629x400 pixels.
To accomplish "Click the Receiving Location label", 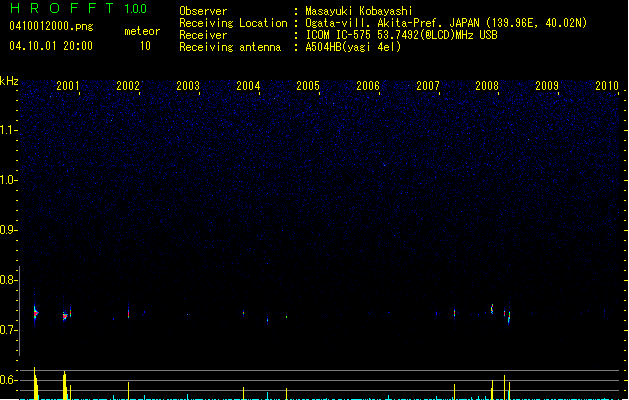I will [x=233, y=23].
